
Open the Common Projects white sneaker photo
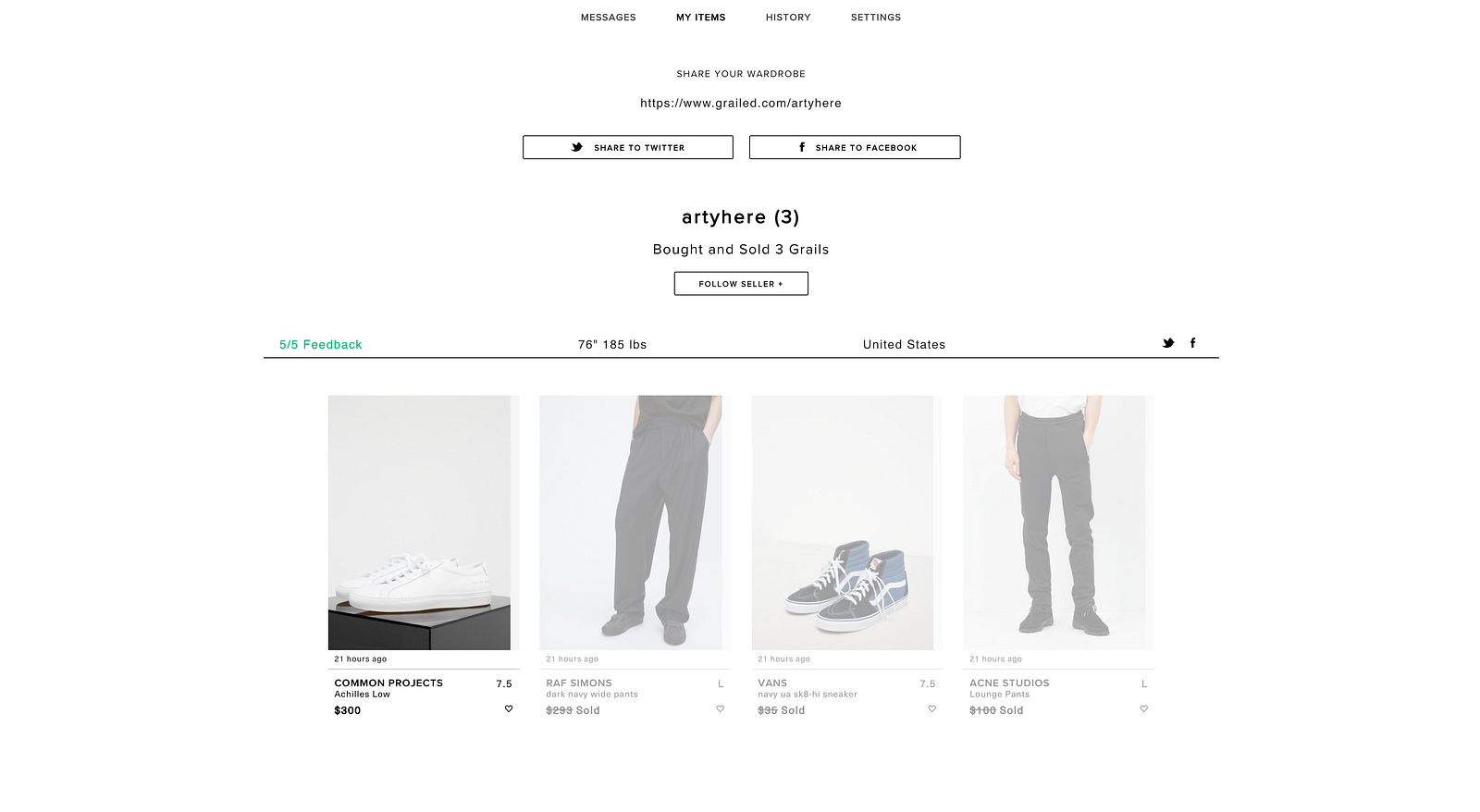coord(419,523)
